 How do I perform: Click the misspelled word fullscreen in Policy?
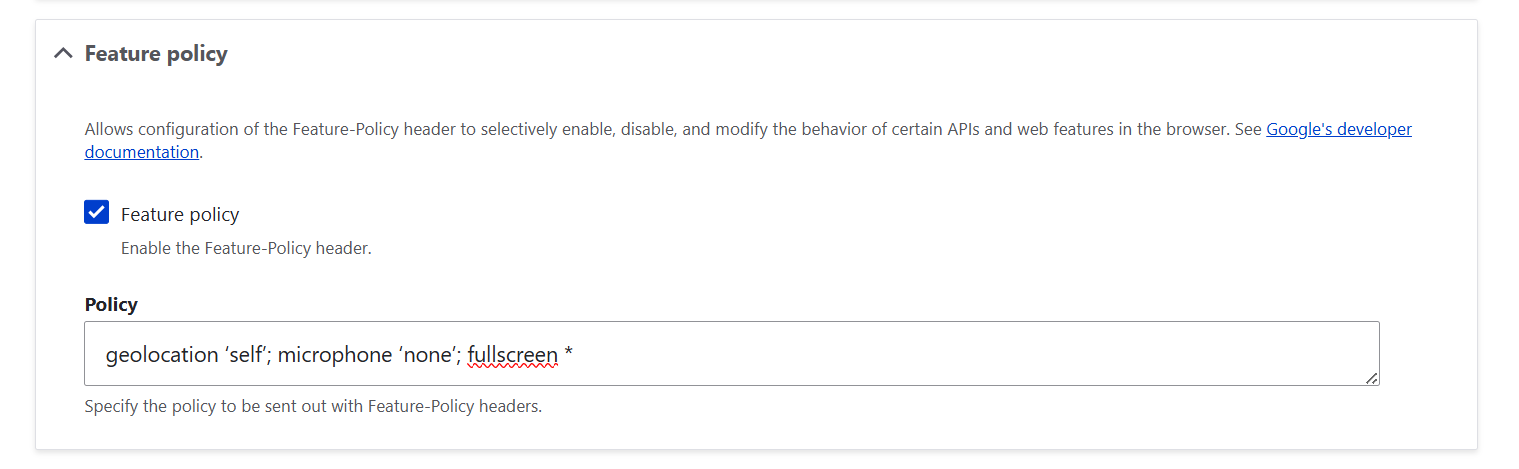click(512, 354)
